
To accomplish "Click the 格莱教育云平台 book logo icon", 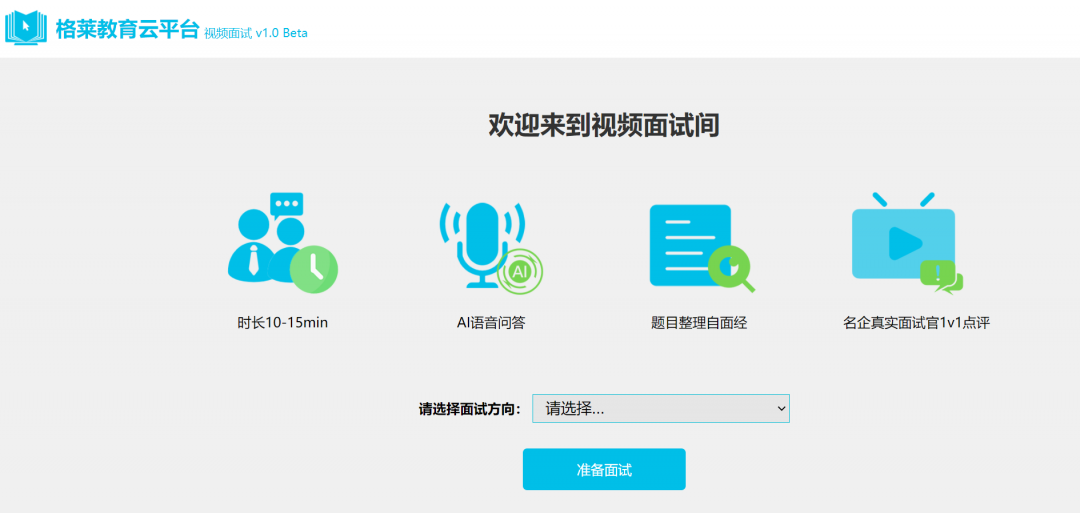I will click(26, 28).
